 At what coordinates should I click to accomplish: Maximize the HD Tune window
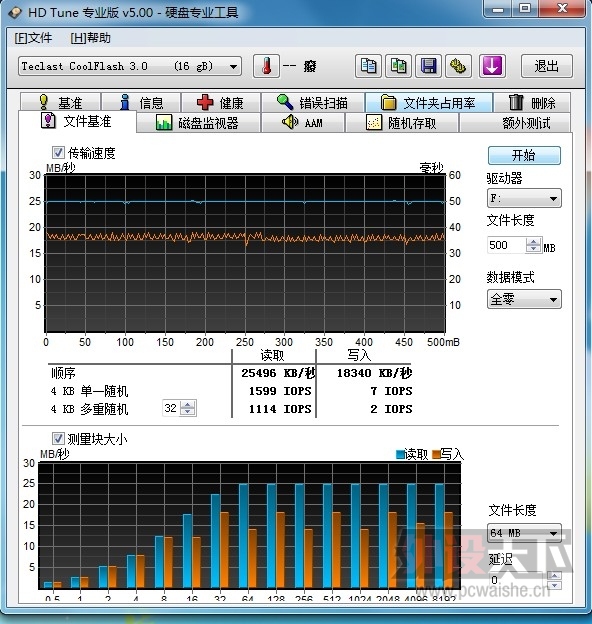(525, 9)
